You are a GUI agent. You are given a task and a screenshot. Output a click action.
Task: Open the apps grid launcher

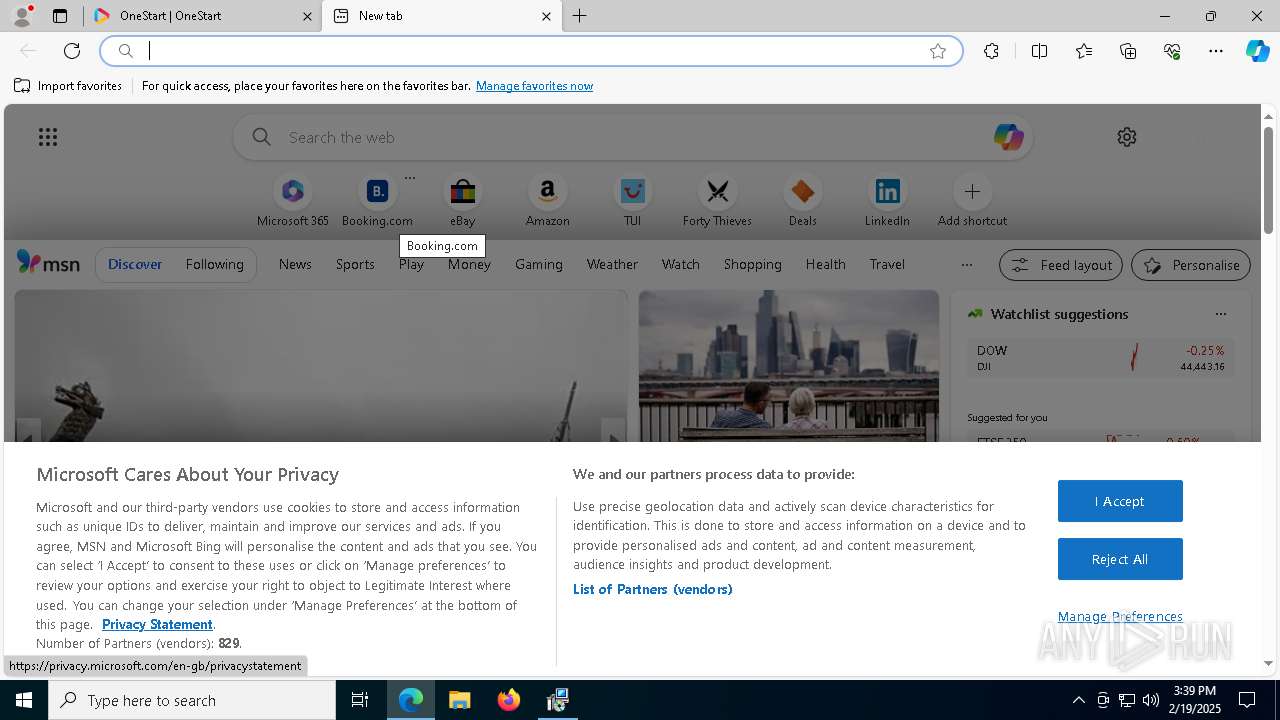click(48, 137)
